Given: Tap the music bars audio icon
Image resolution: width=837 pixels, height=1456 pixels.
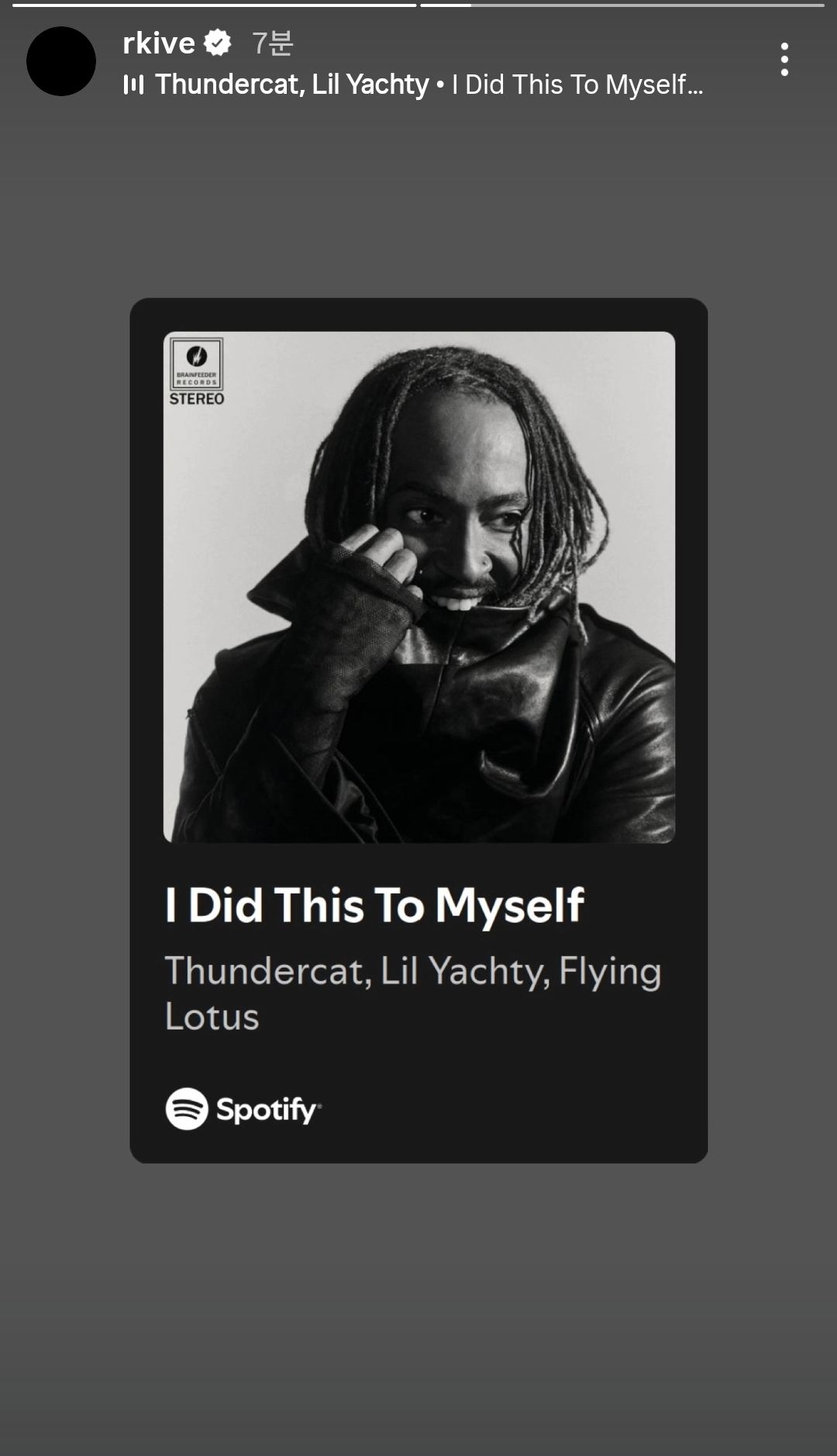Looking at the screenshot, I should click(133, 85).
